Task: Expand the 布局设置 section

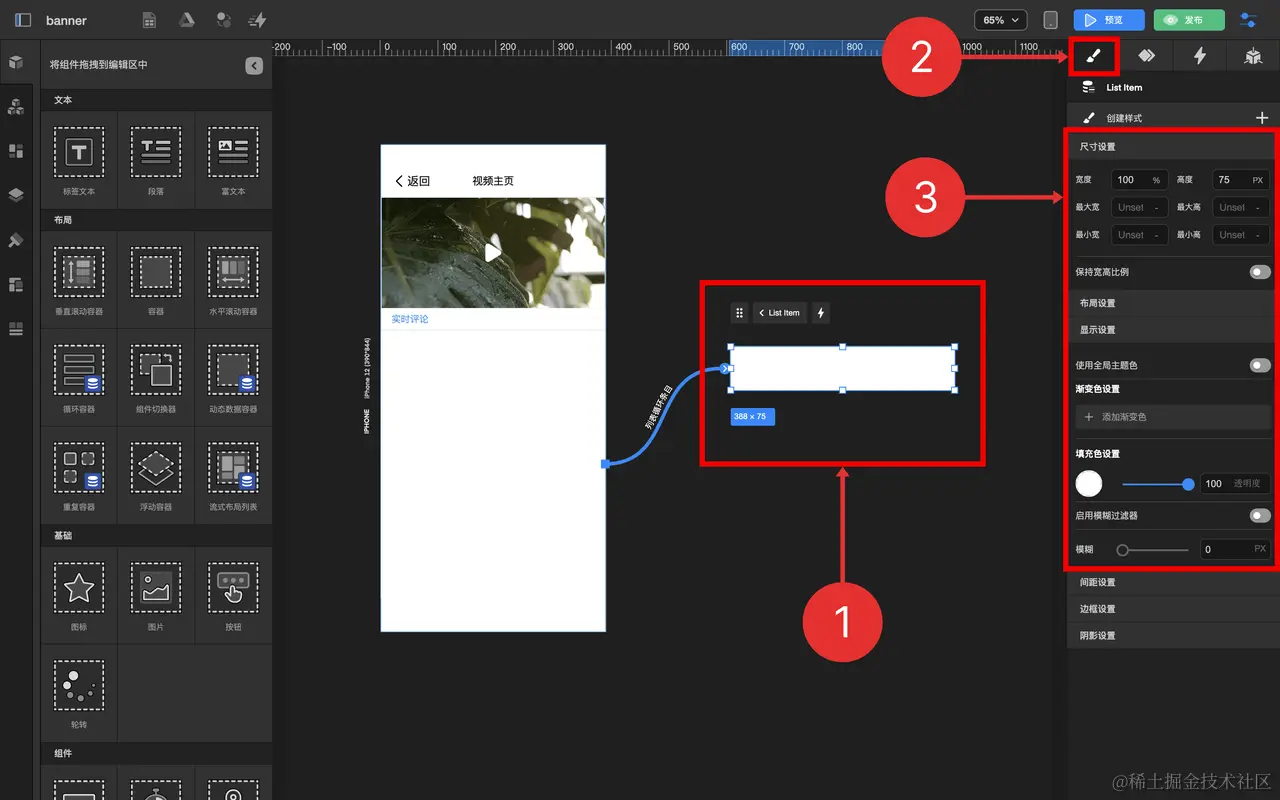Action: [x=1172, y=303]
